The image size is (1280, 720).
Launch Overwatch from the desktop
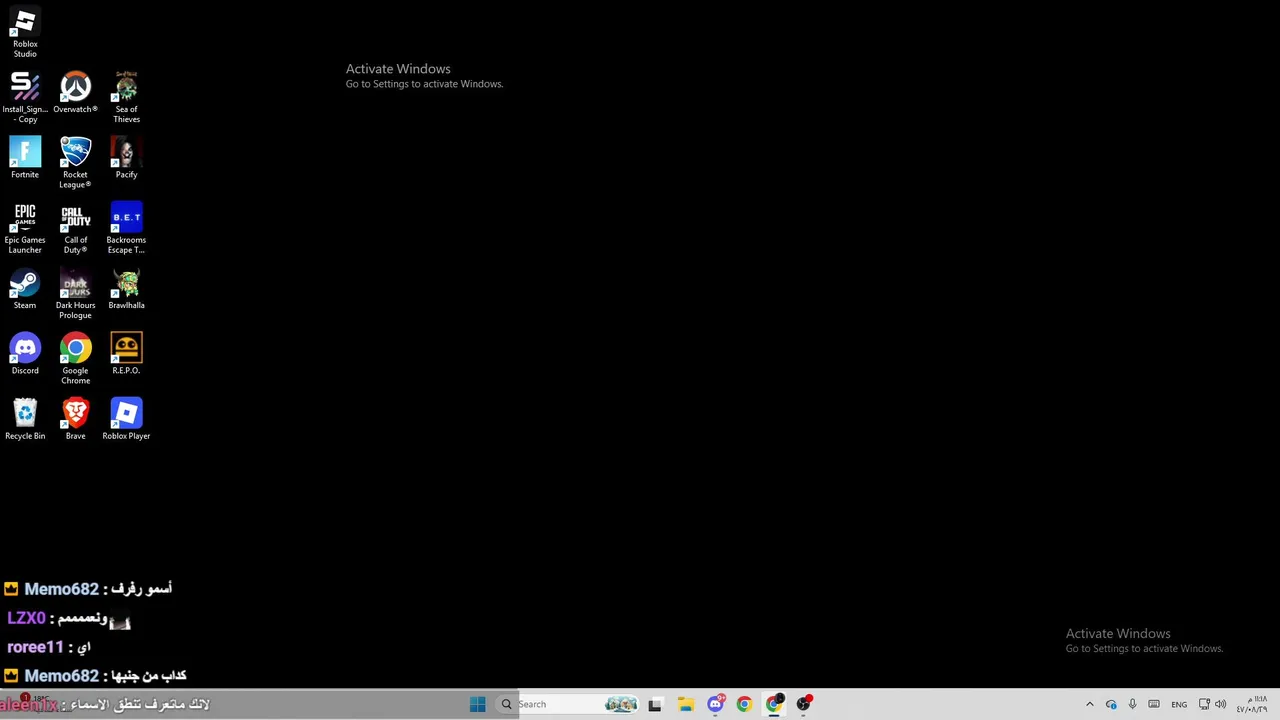[75, 92]
